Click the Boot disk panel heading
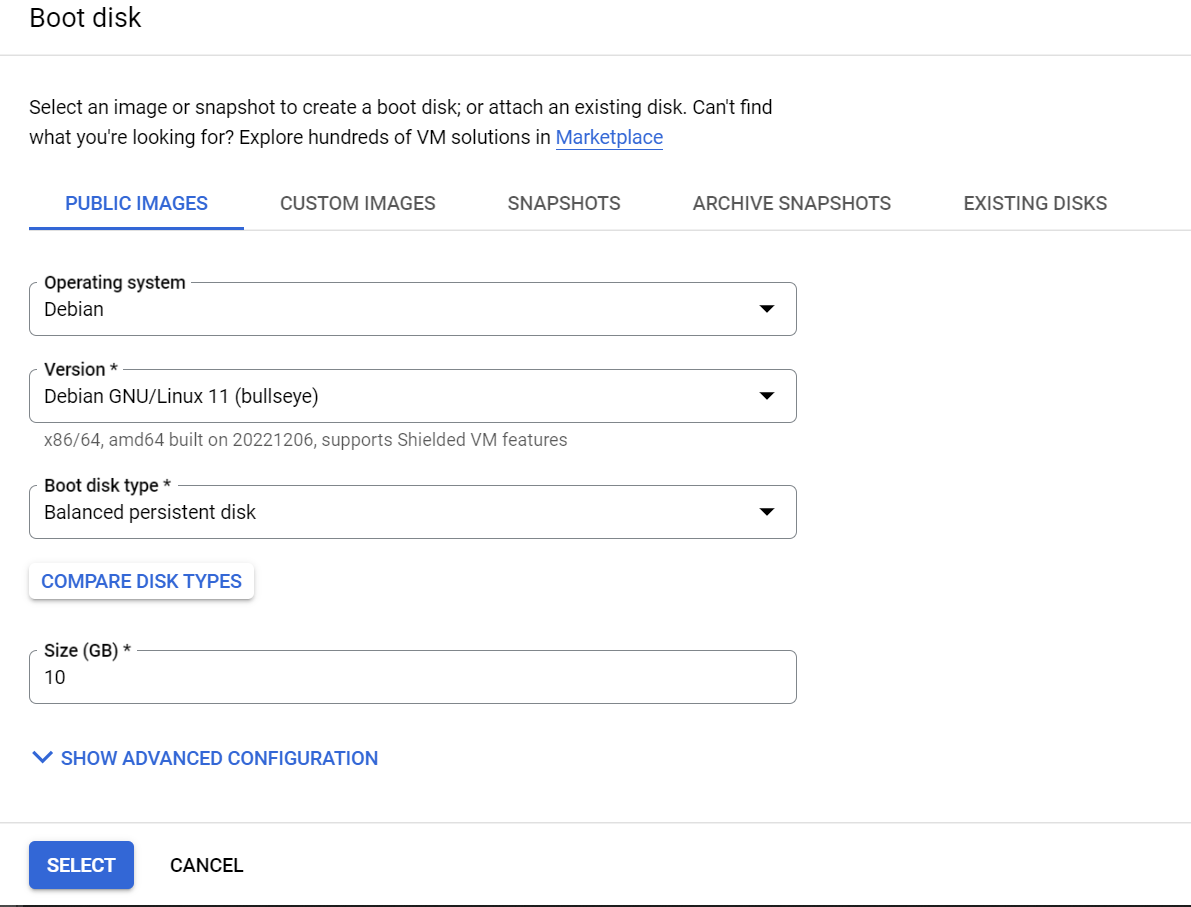This screenshot has width=1191, height=907. (x=86, y=18)
